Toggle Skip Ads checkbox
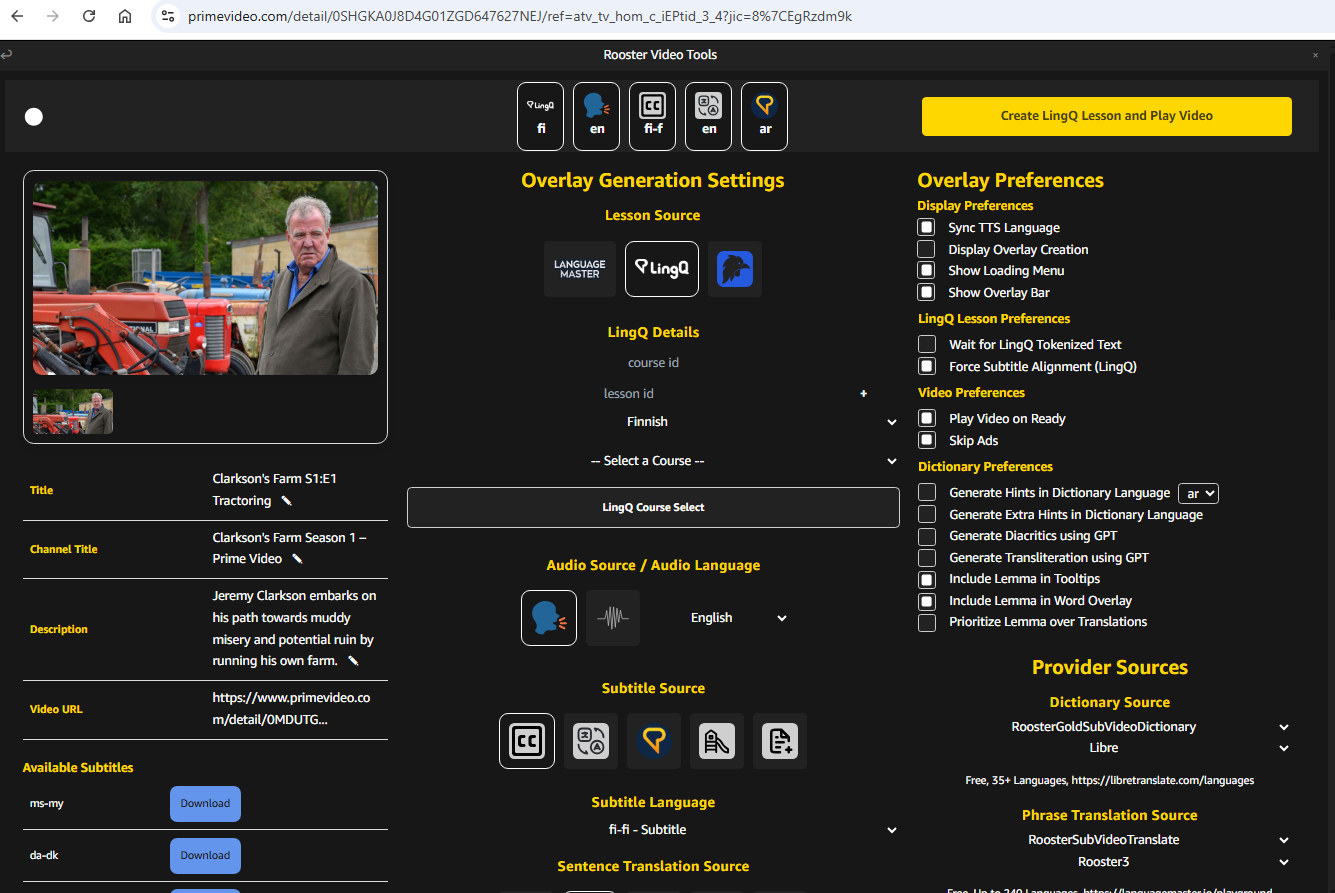The height and width of the screenshot is (893, 1335). 927,440
